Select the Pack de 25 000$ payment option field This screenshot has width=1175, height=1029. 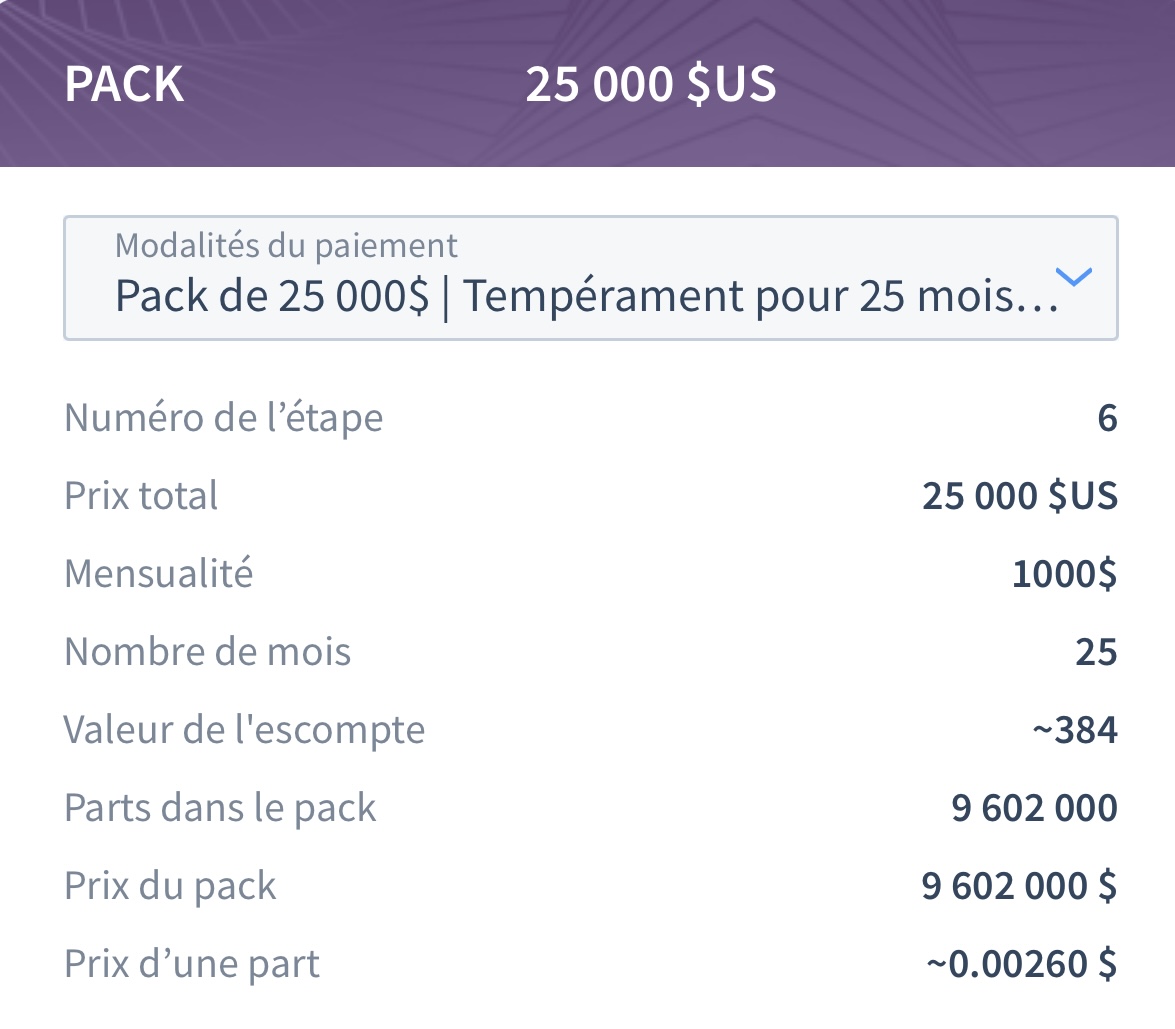pyautogui.click(x=590, y=278)
